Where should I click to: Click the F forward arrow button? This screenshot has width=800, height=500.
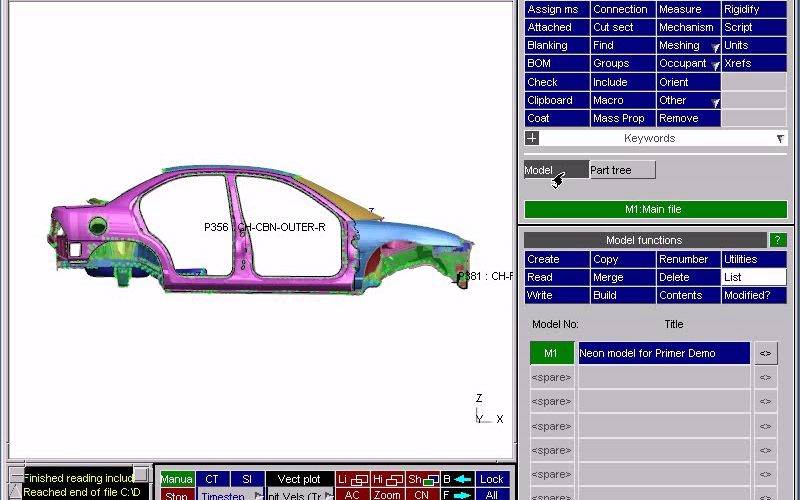click(457, 494)
